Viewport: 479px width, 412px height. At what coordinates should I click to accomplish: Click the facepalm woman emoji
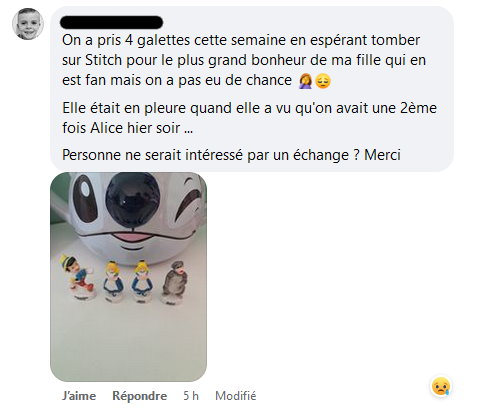(x=306, y=81)
